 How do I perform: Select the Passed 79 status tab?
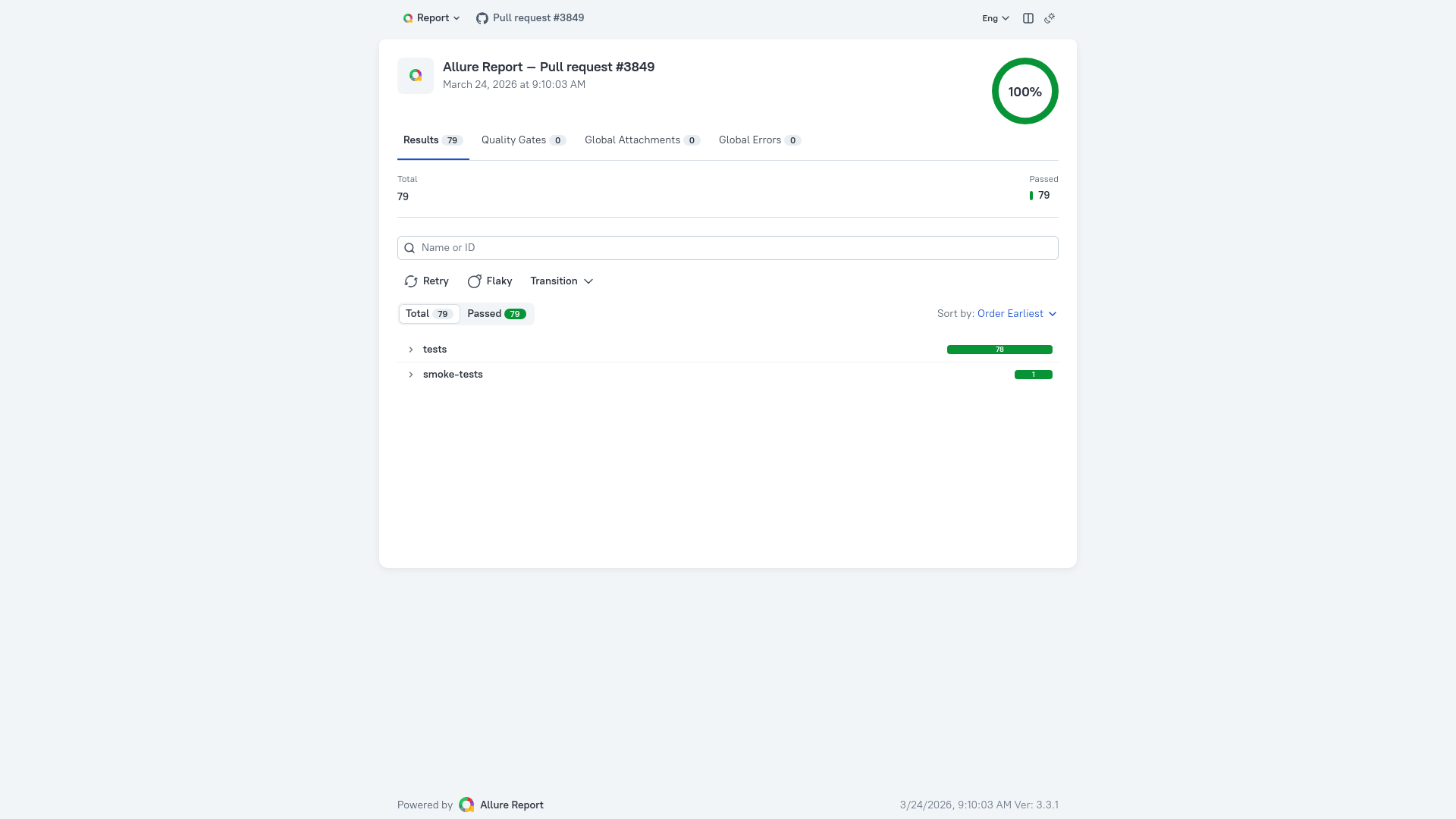tap(497, 314)
